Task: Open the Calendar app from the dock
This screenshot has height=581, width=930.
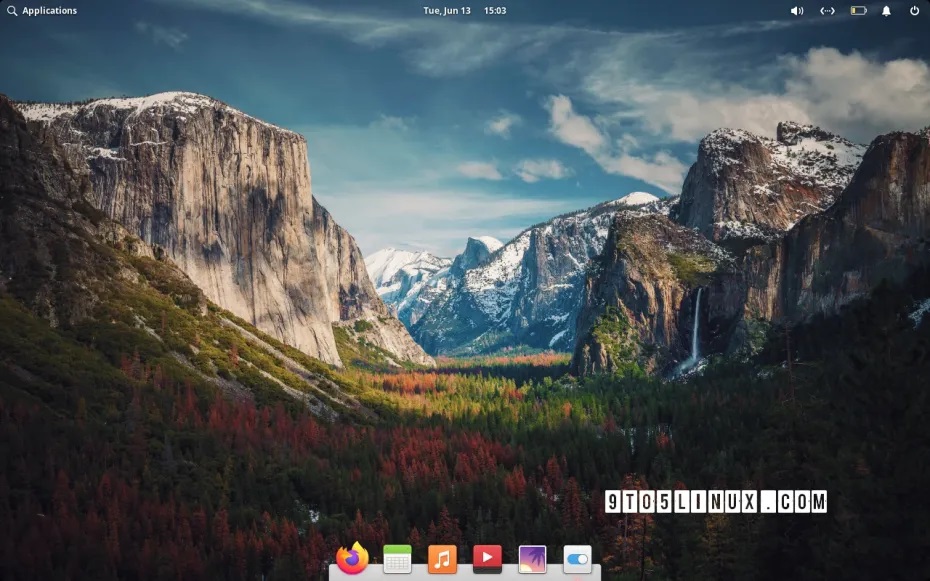Action: point(396,560)
